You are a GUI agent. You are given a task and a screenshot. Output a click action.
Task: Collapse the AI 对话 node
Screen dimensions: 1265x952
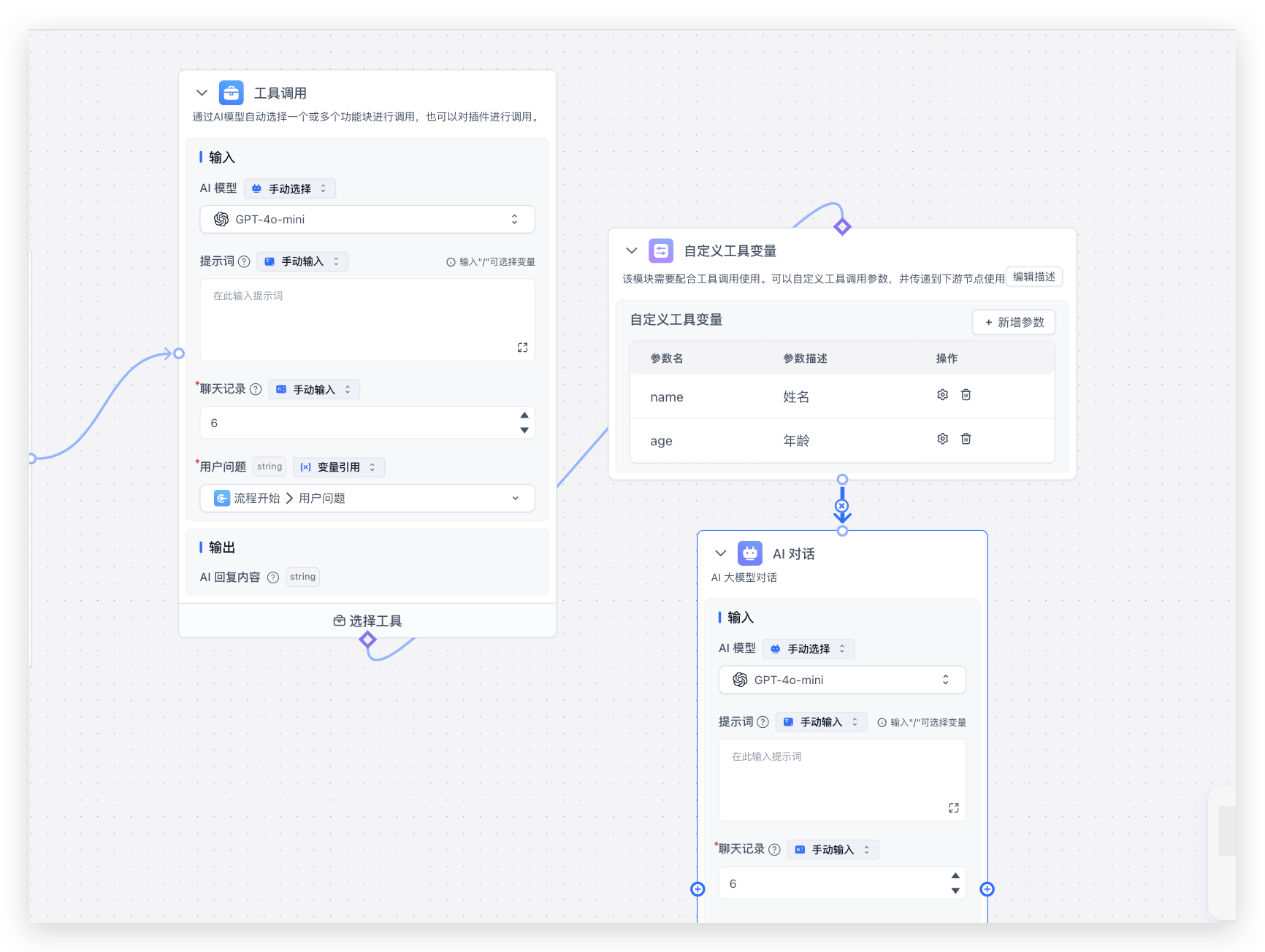[x=721, y=553]
